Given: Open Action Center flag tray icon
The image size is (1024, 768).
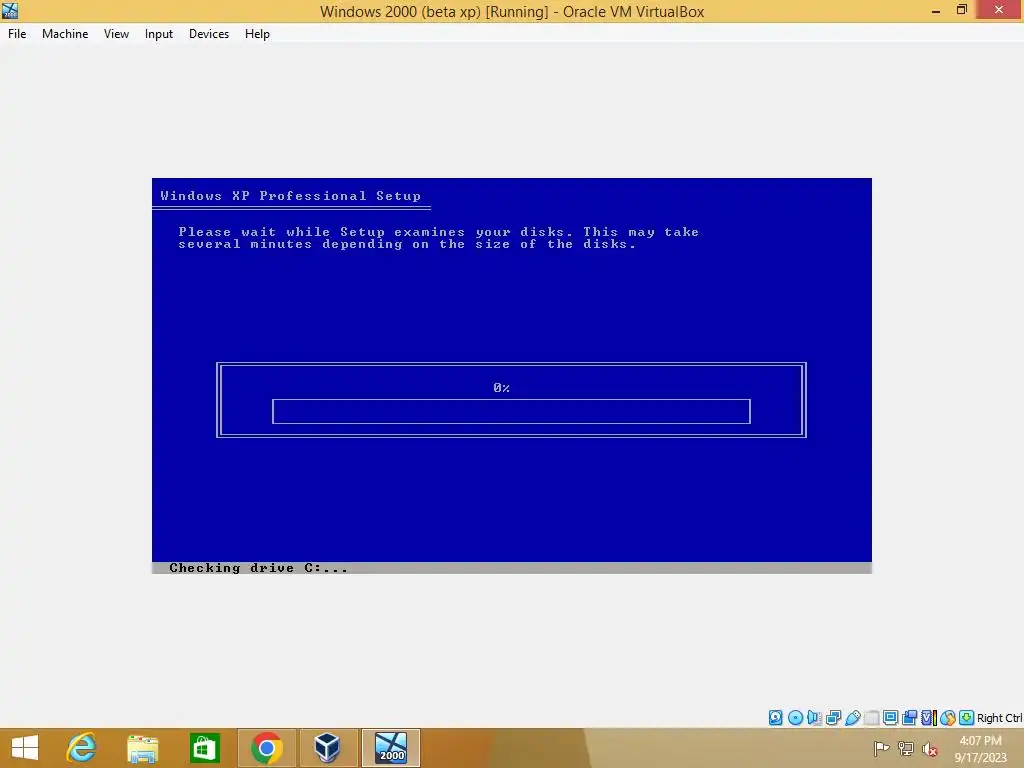Looking at the screenshot, I should click(x=882, y=749).
